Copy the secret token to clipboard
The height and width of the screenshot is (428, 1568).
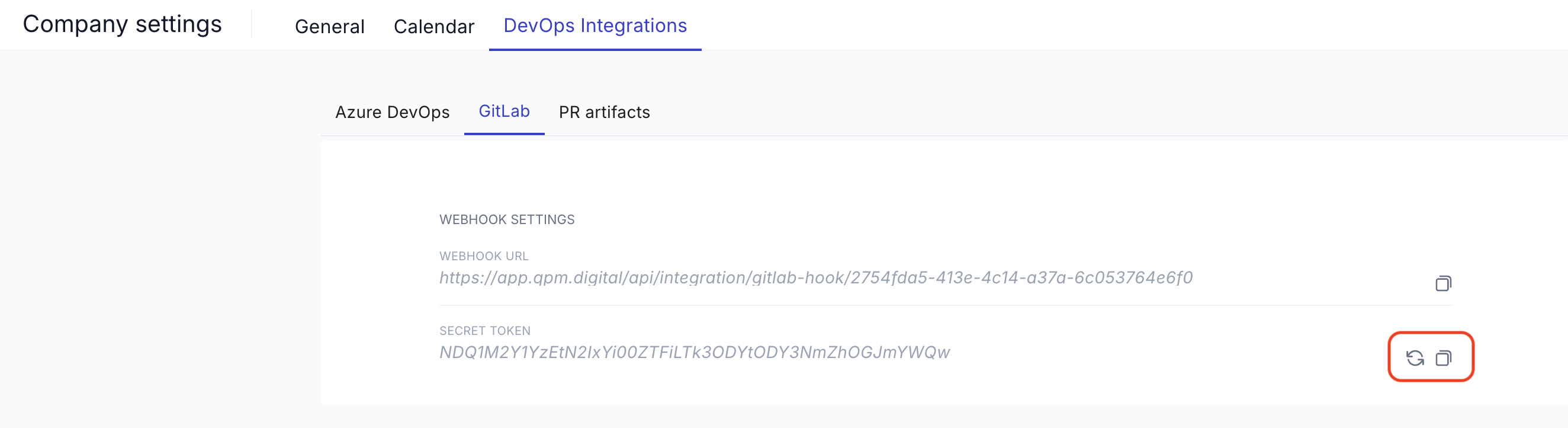1443,358
